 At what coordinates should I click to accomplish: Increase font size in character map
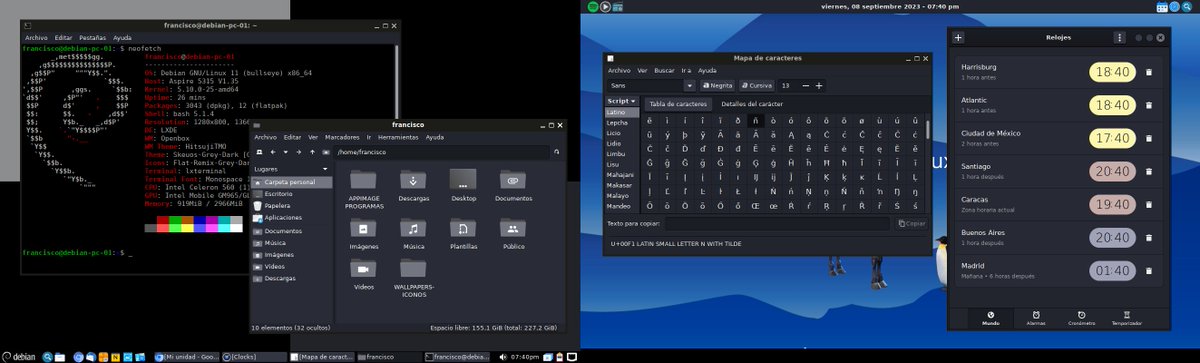tap(819, 86)
